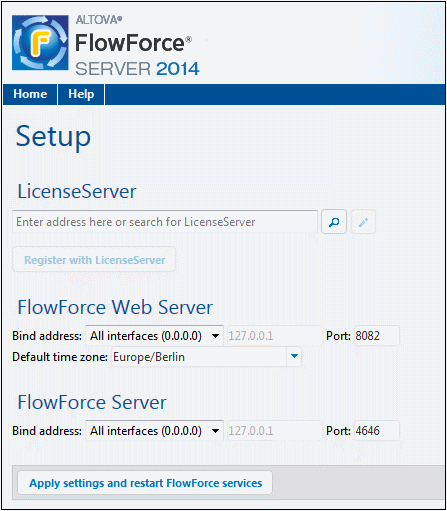This screenshot has width=447, height=511.
Task: Click Register with LicenseServer button
Action: coord(94,260)
